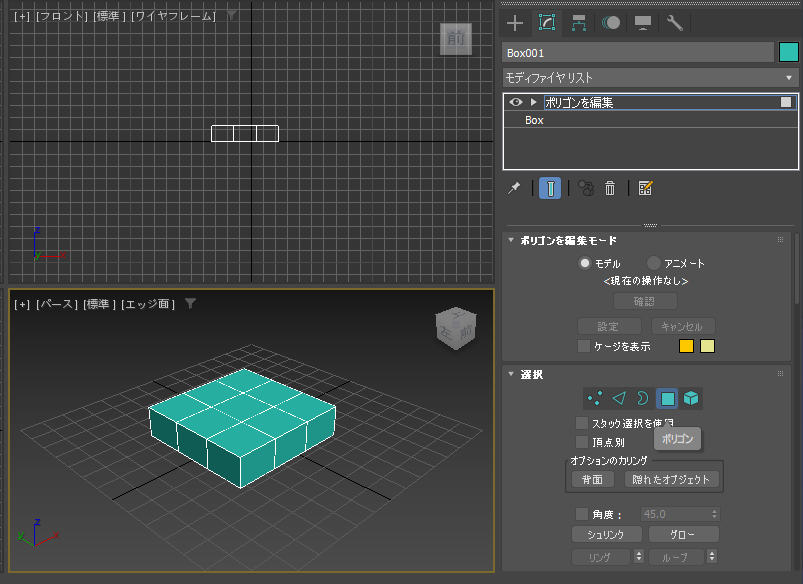Toggle the 隠れたオブジェクト culling button
This screenshot has height=584, width=803.
[671, 479]
